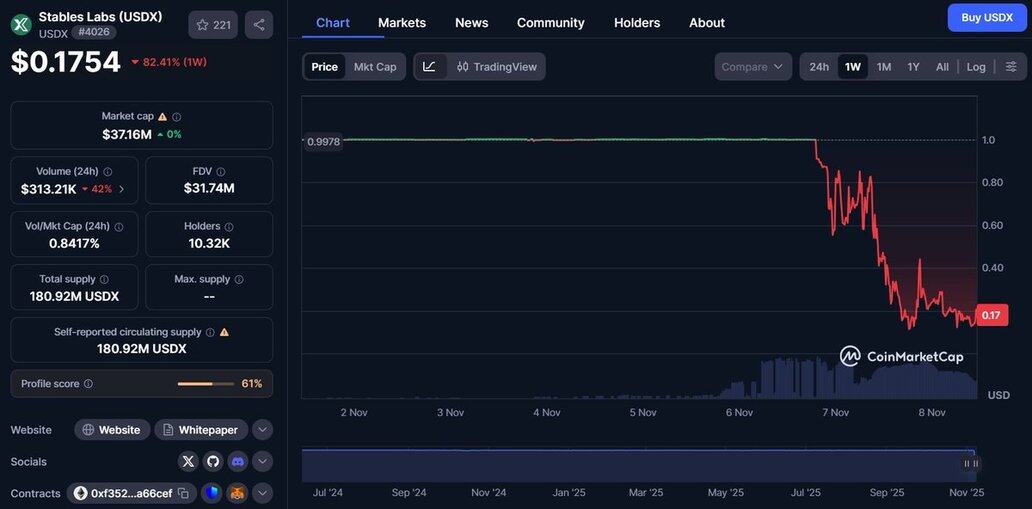Open chart settings sliders icon
Viewport: 1032px width, 509px height.
(1011, 67)
